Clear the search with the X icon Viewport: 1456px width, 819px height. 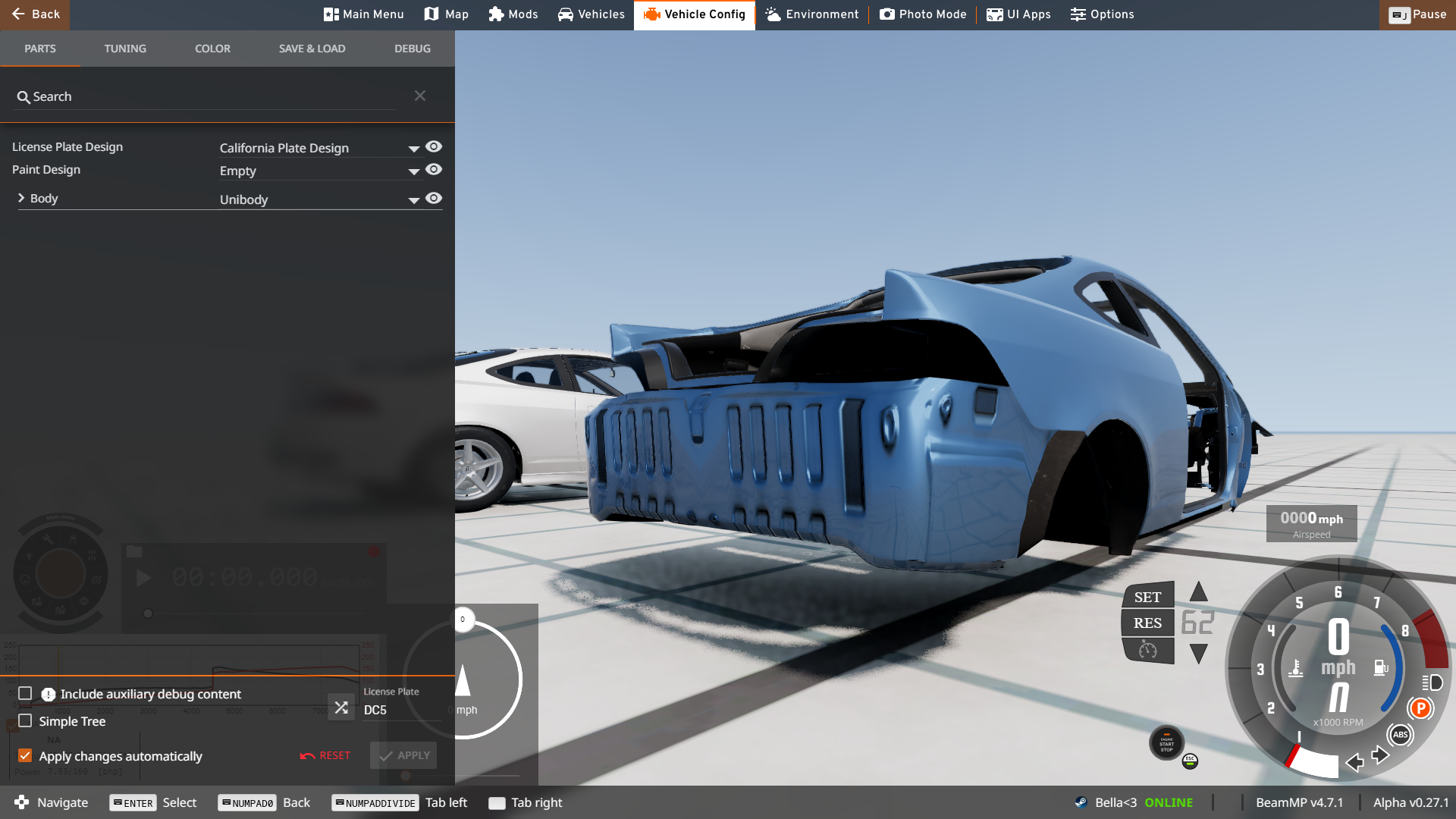tap(420, 96)
